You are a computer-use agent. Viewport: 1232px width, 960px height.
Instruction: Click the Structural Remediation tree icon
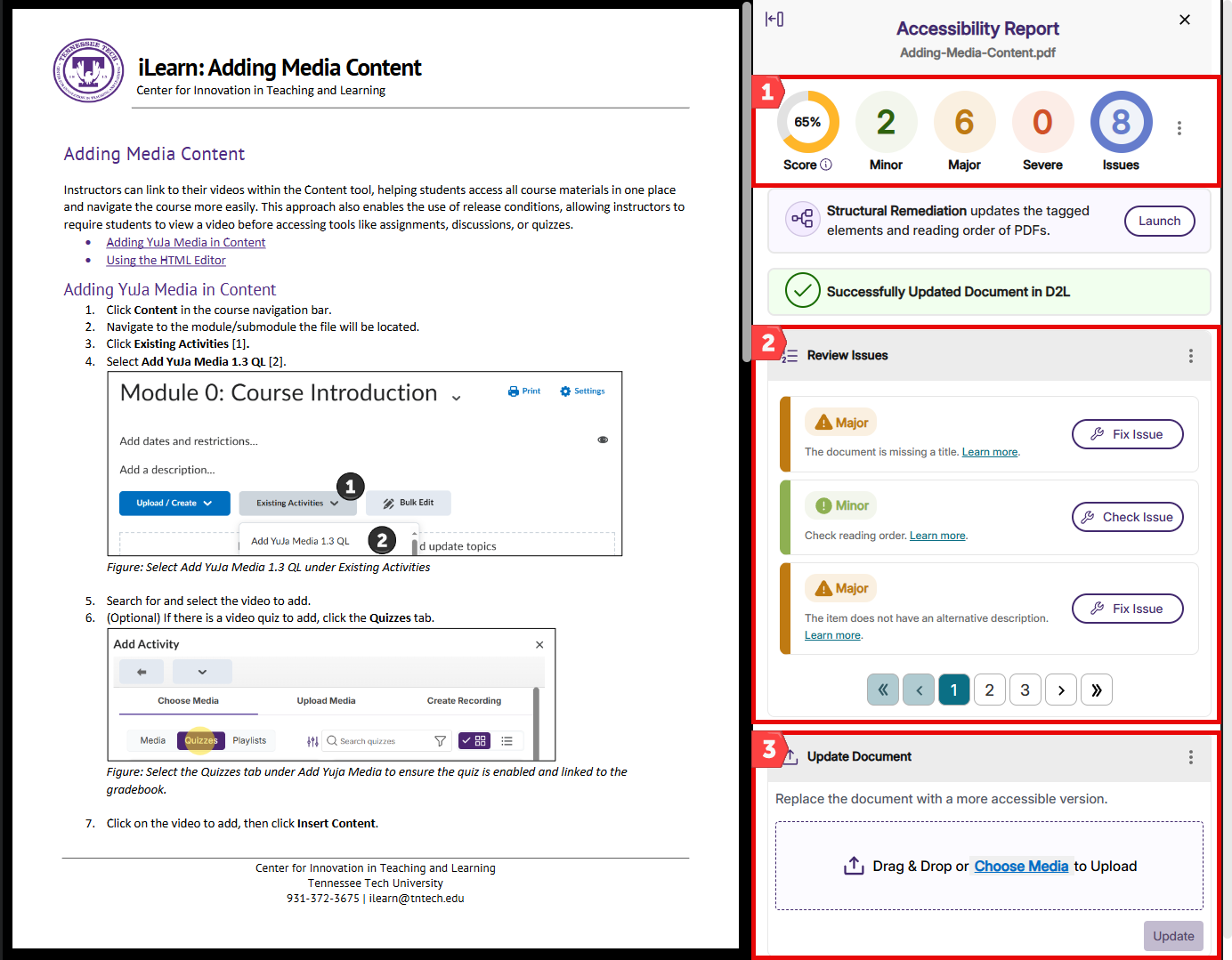(x=802, y=219)
